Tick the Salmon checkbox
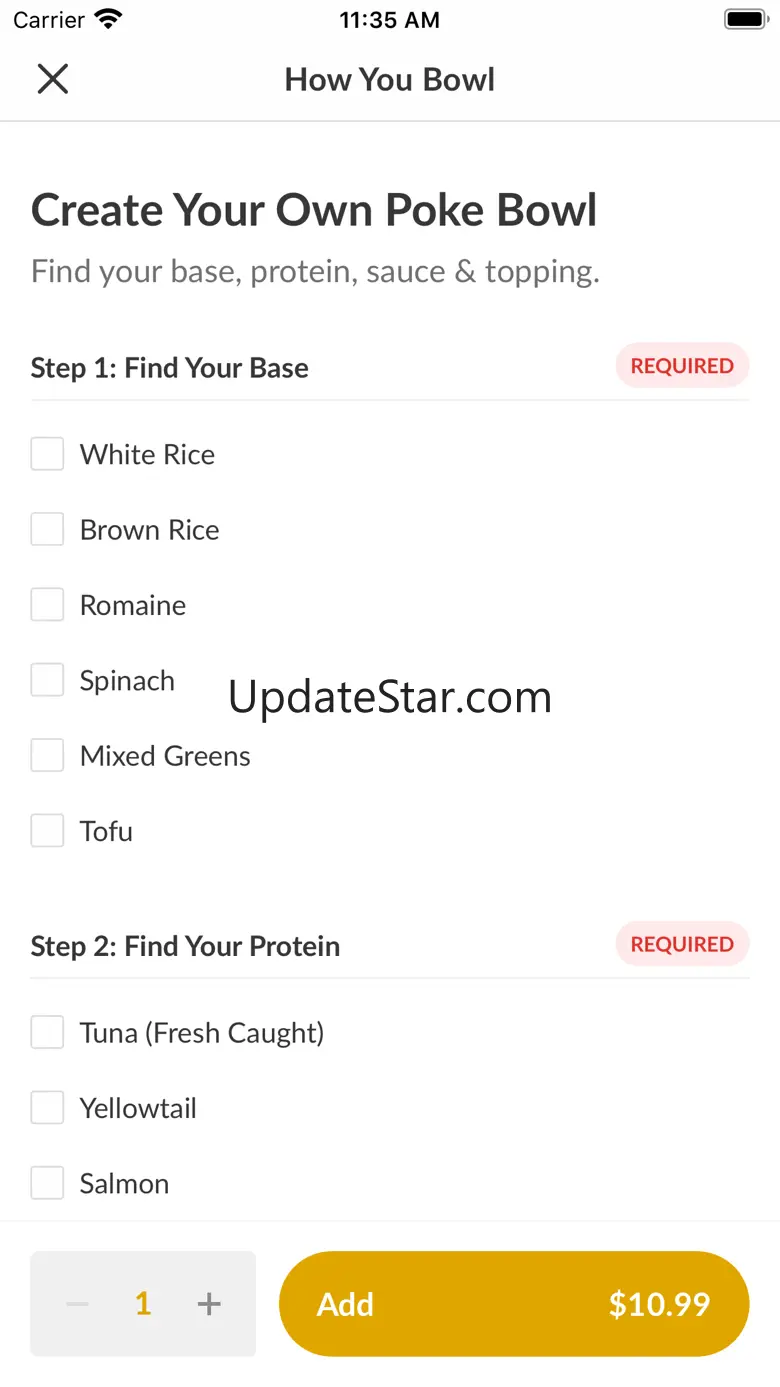This screenshot has height=1387, width=780. coord(47,1183)
